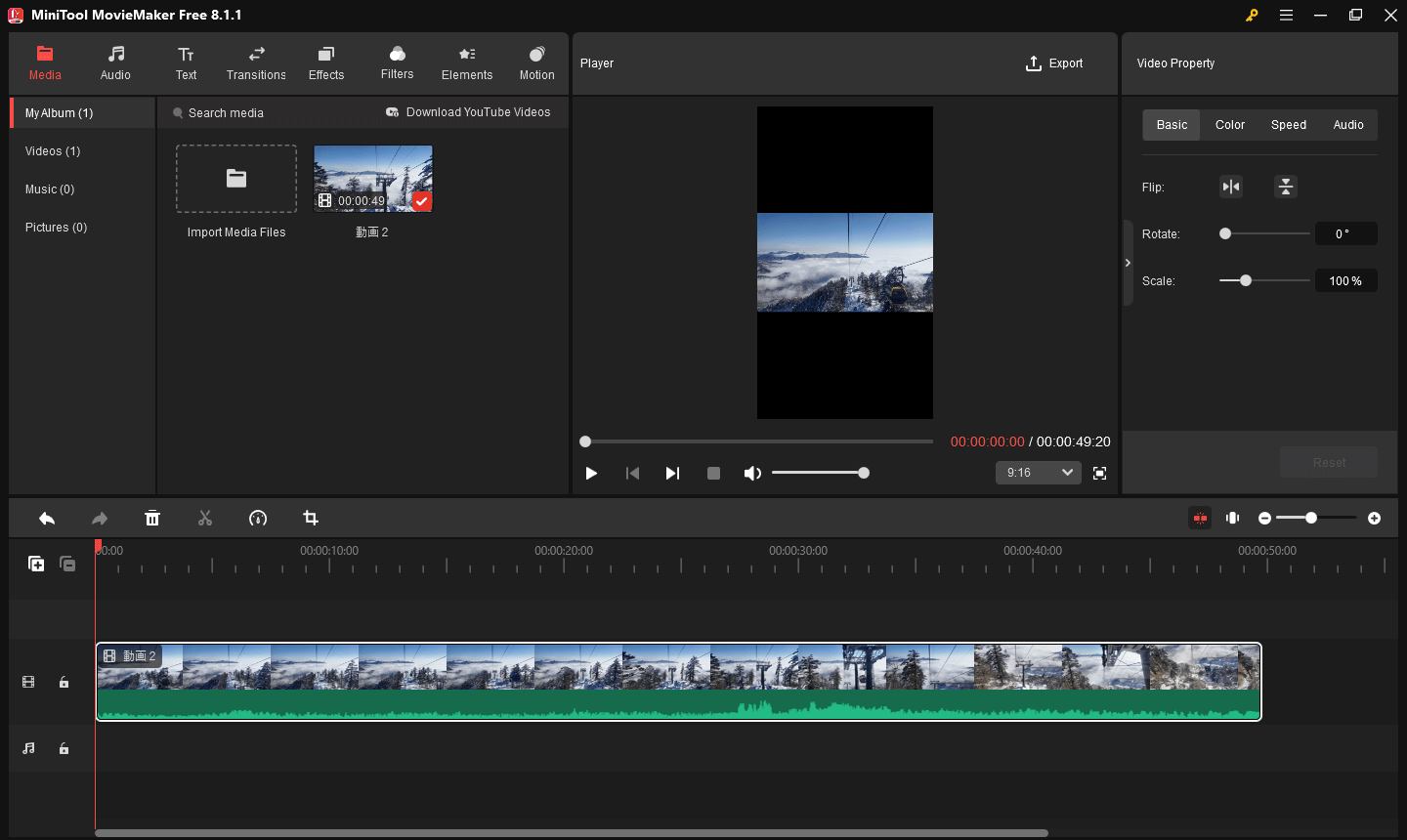The width and height of the screenshot is (1407, 840).
Task: Adjust the Scale slider
Action: (1264, 280)
